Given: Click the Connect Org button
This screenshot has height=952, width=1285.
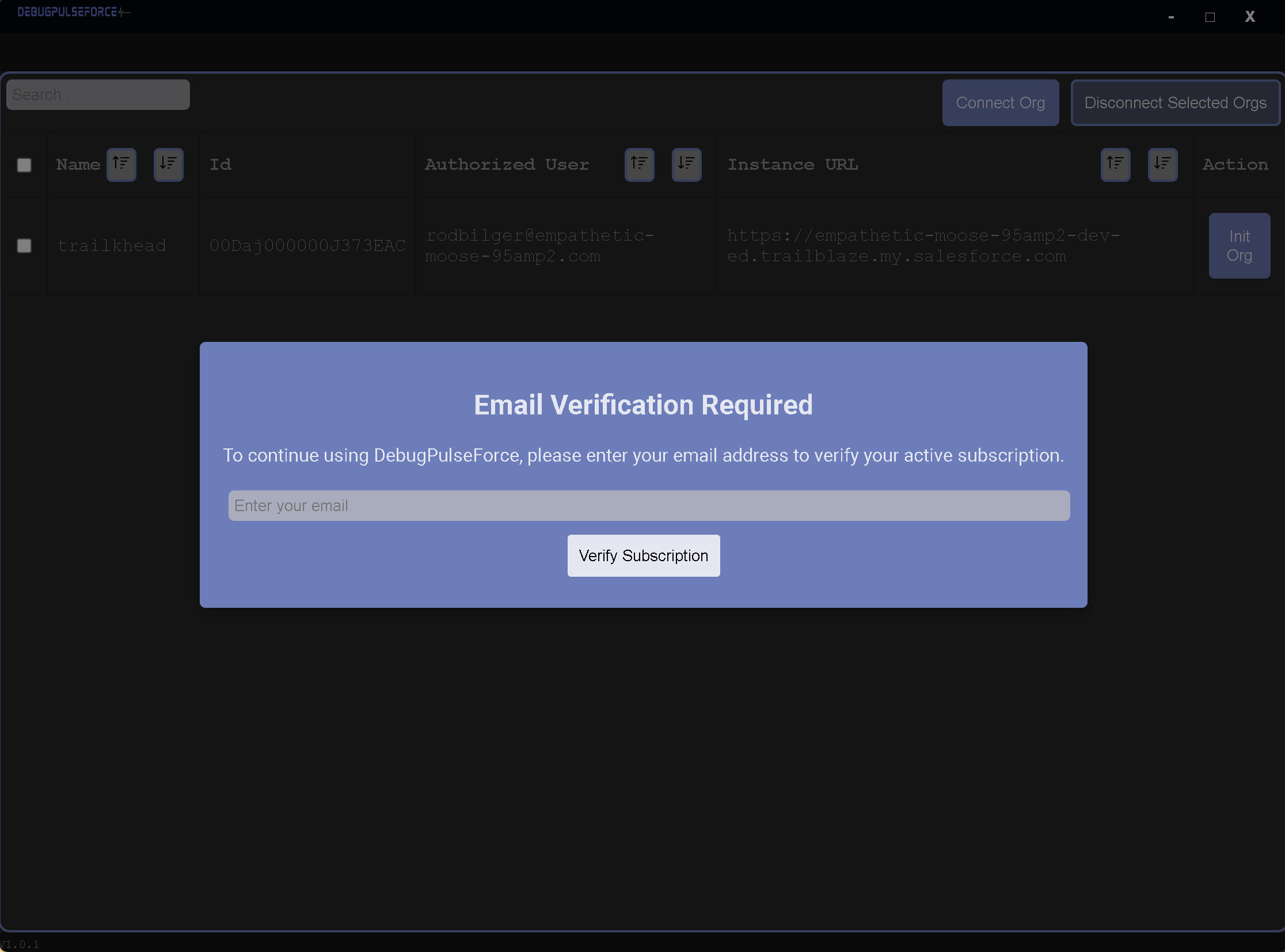Looking at the screenshot, I should click(999, 102).
